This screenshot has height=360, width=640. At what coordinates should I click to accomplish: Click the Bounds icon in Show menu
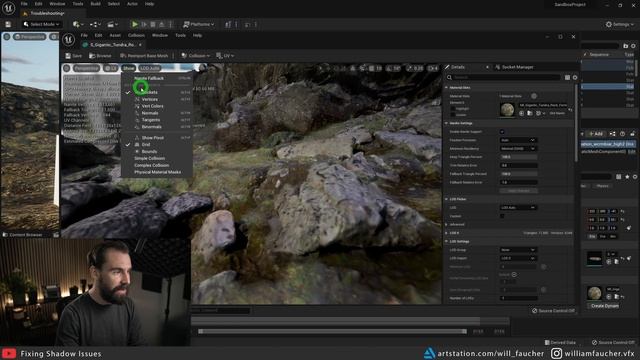[x=137, y=151]
